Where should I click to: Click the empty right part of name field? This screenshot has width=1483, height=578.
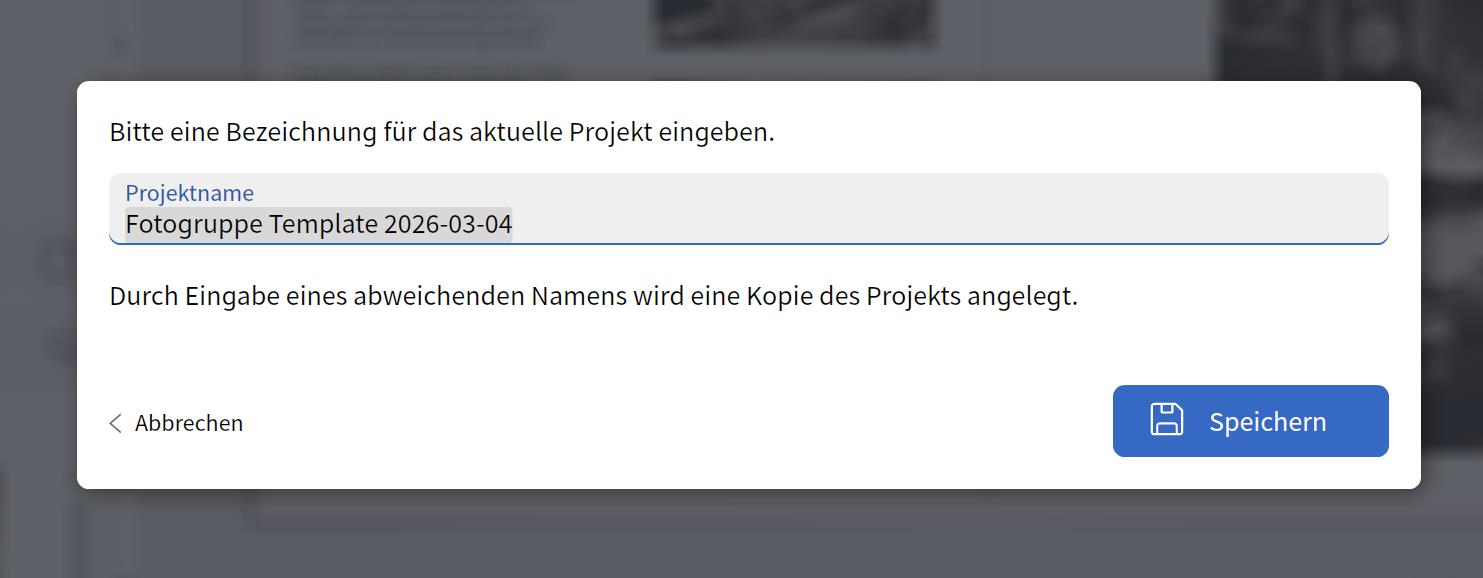pos(1000,224)
